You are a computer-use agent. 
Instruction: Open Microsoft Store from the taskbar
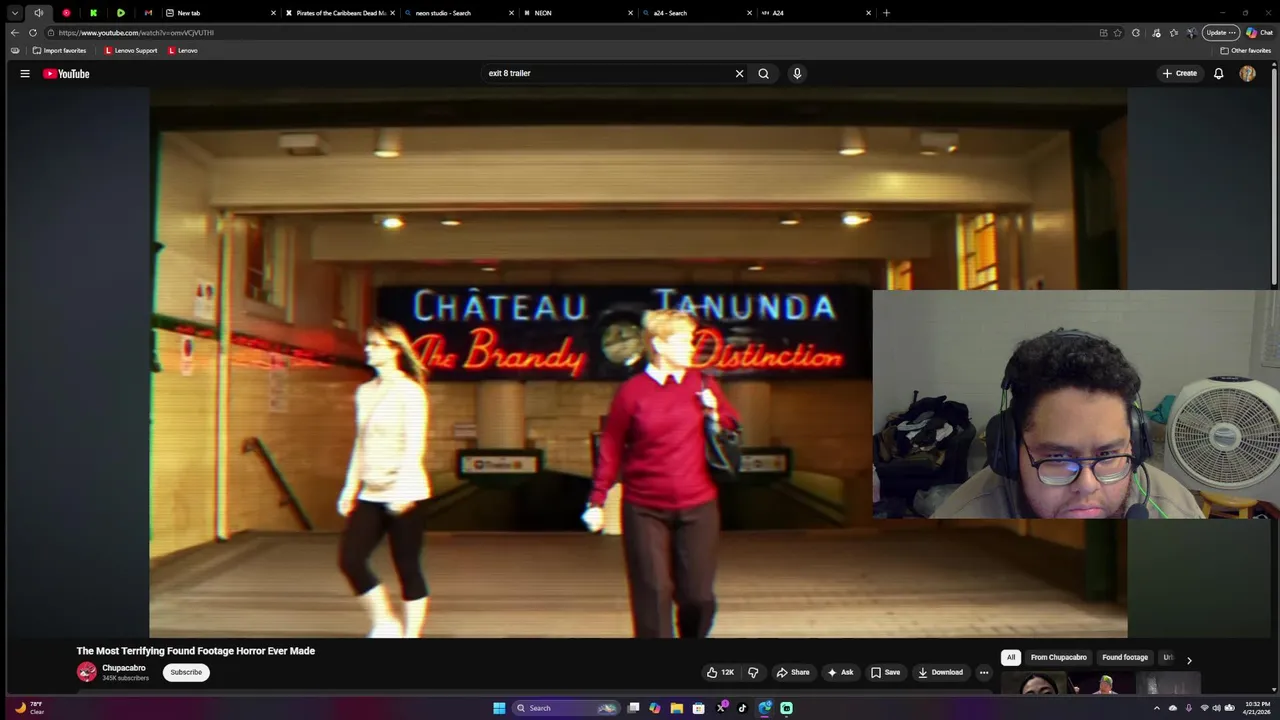pyautogui.click(x=698, y=708)
